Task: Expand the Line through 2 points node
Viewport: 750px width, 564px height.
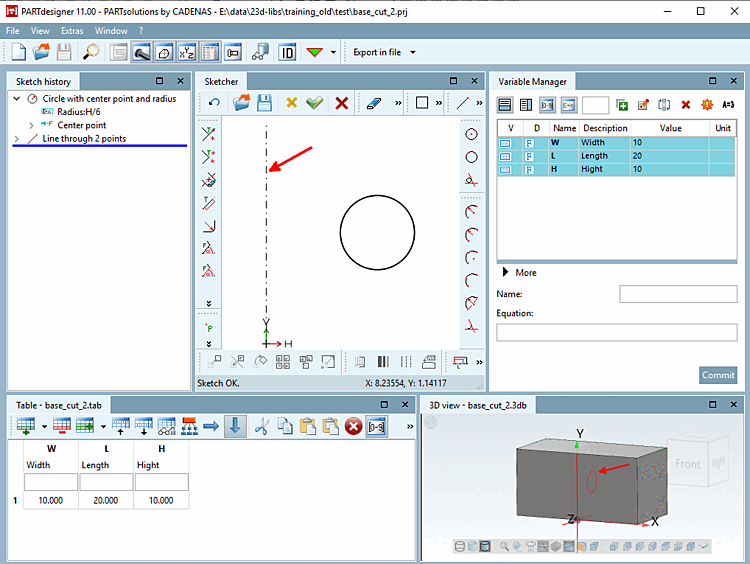Action: coord(16,139)
